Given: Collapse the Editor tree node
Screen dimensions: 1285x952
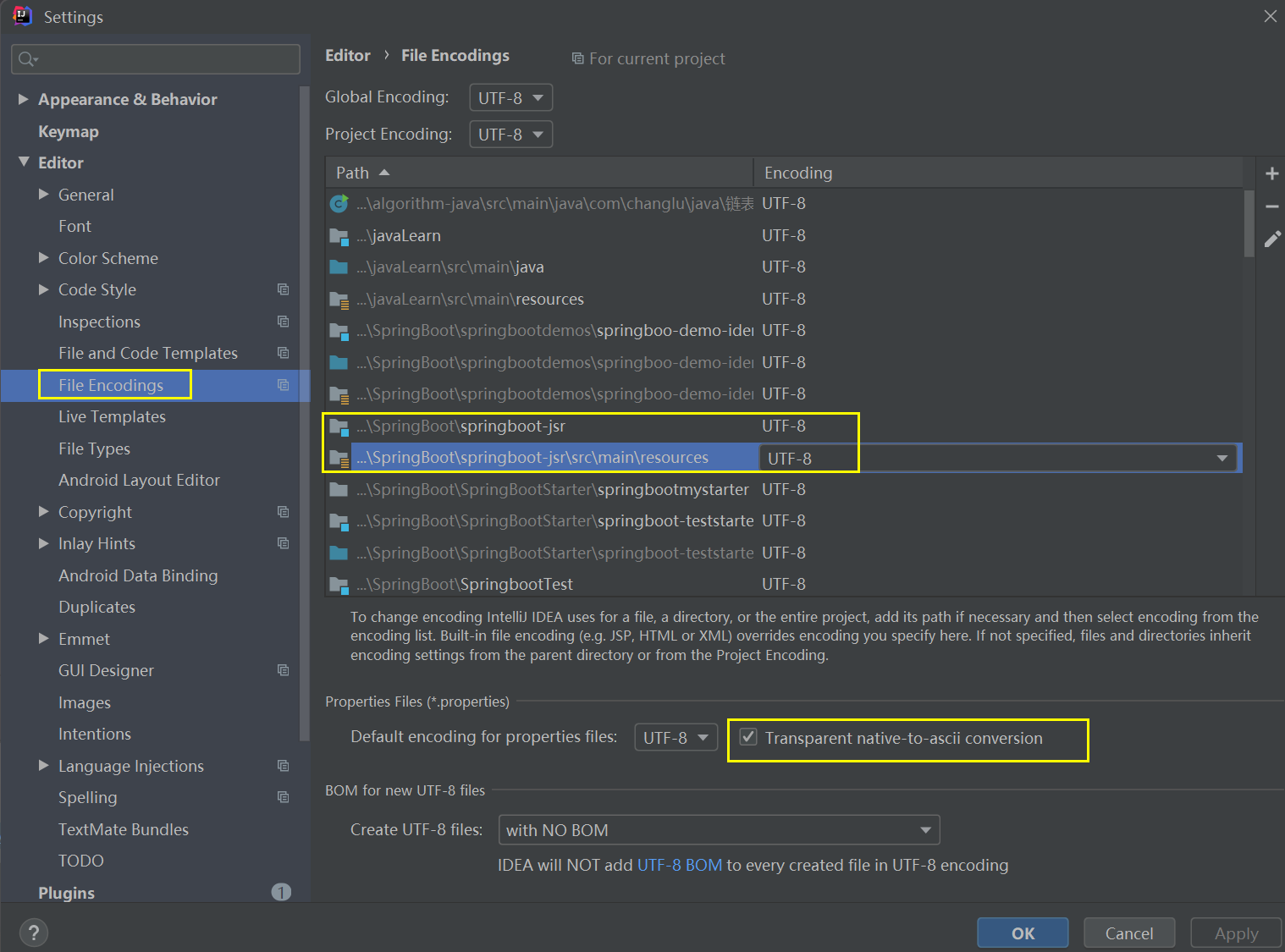Looking at the screenshot, I should pos(24,162).
